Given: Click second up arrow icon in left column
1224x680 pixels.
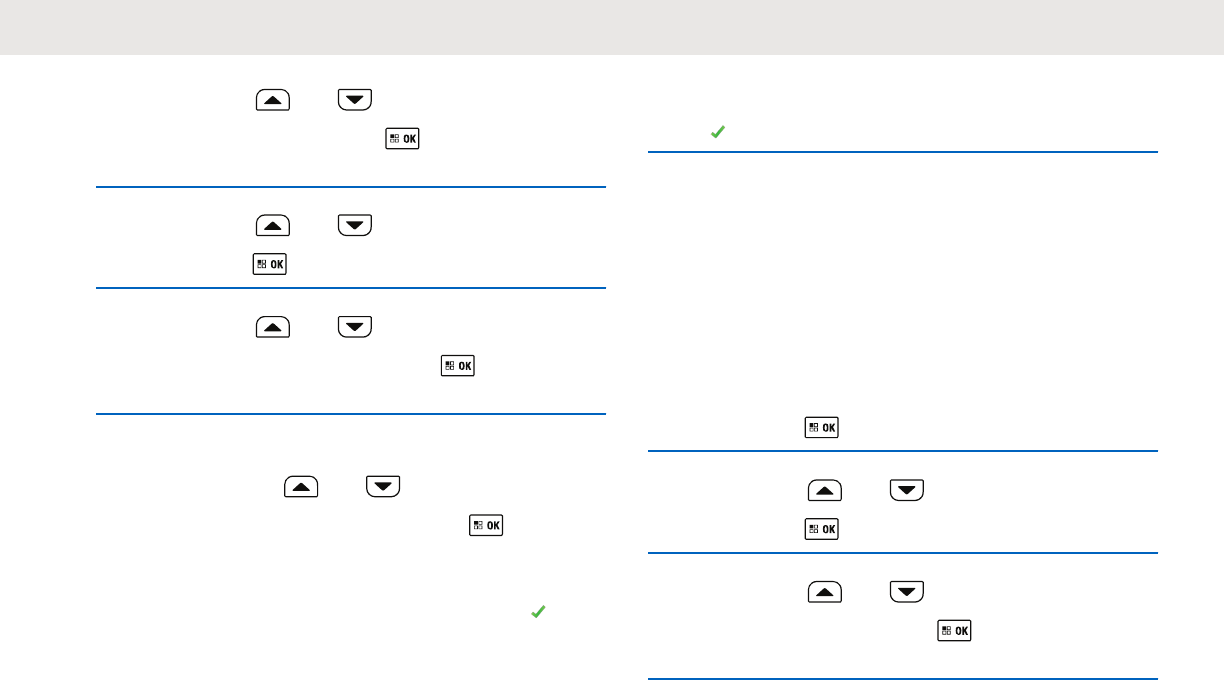Looking at the screenshot, I should (x=273, y=227).
